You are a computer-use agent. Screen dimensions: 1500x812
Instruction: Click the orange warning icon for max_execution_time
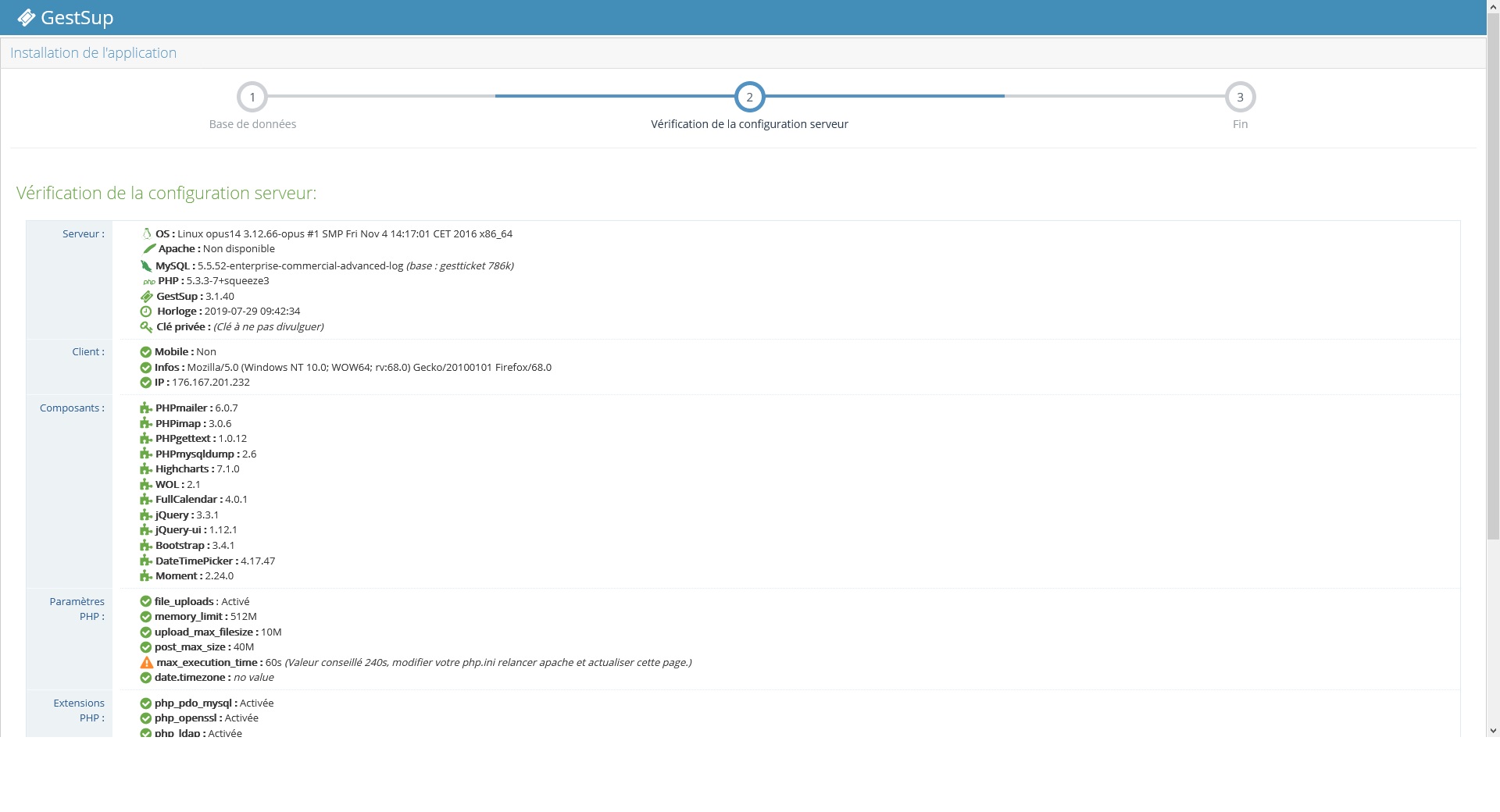[x=146, y=663]
